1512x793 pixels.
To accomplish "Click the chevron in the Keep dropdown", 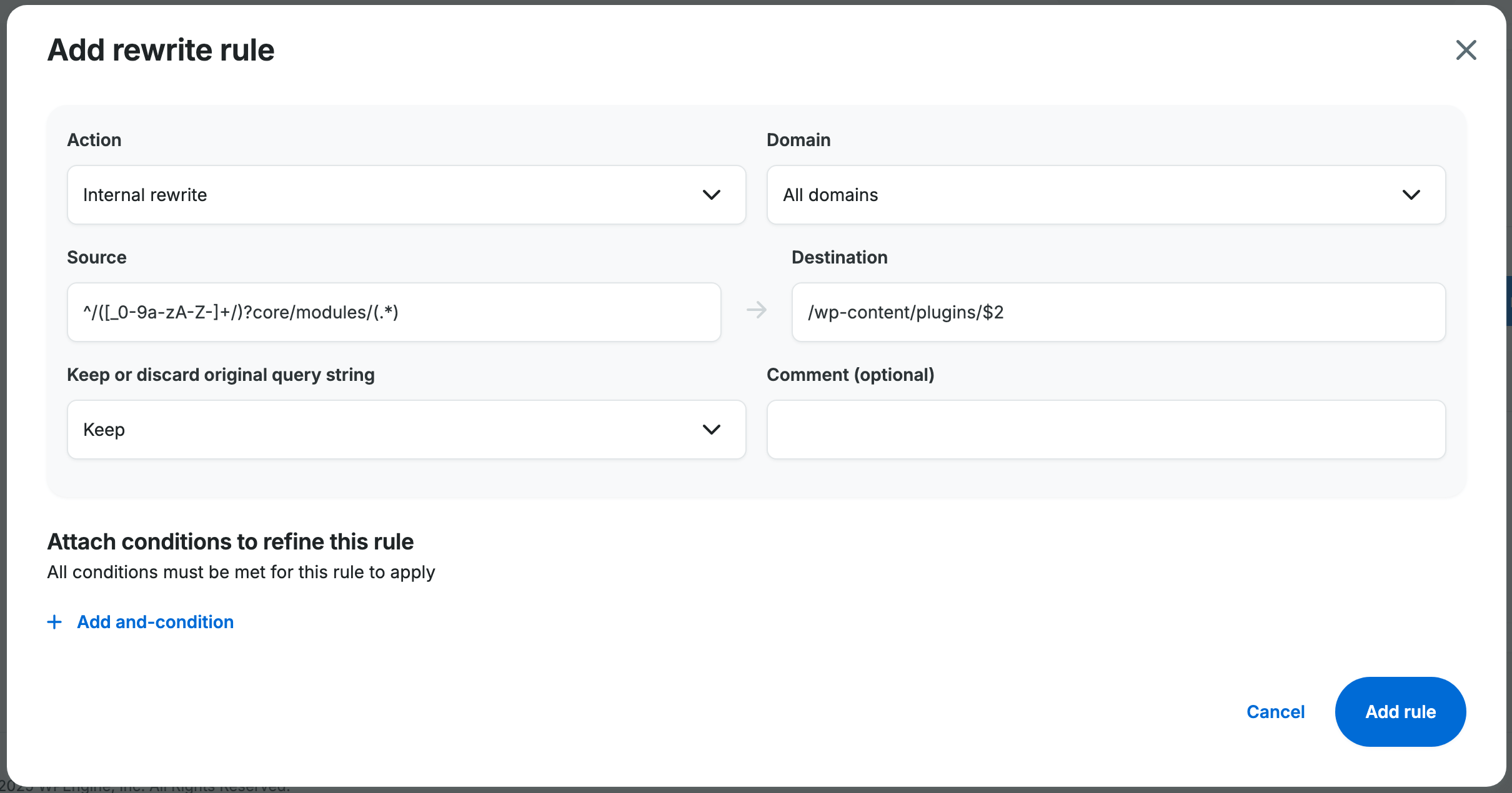I will (x=711, y=430).
